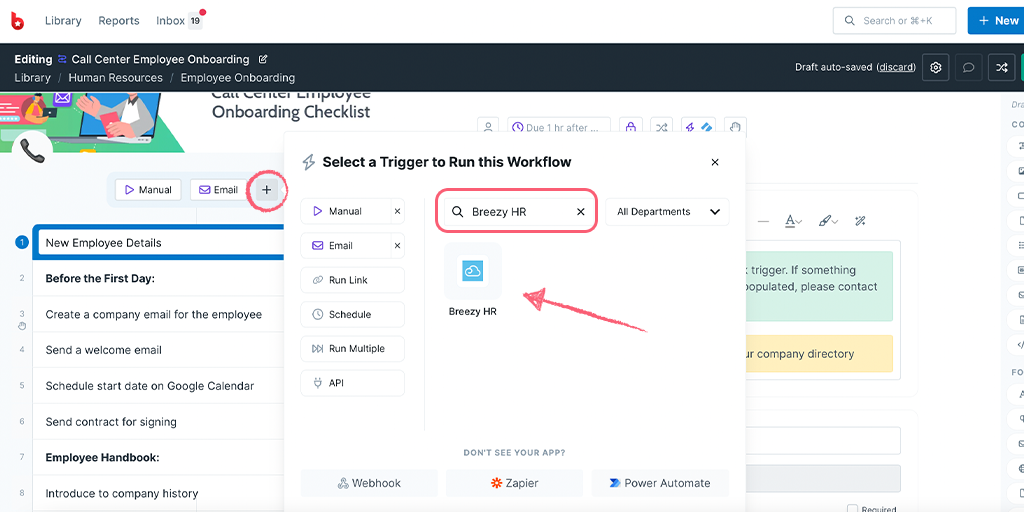
Task: Open the highlighter color dropdown
Action: click(x=827, y=221)
